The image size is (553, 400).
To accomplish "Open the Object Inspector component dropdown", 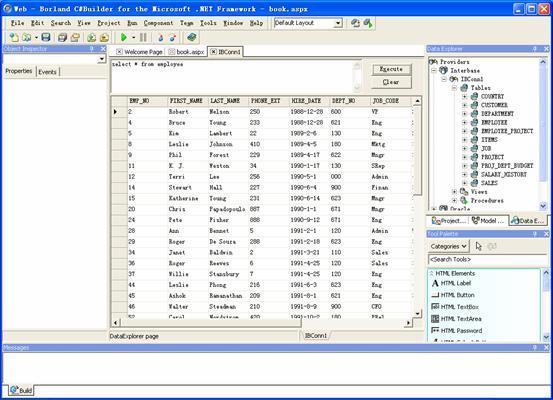I will pos(102,59).
